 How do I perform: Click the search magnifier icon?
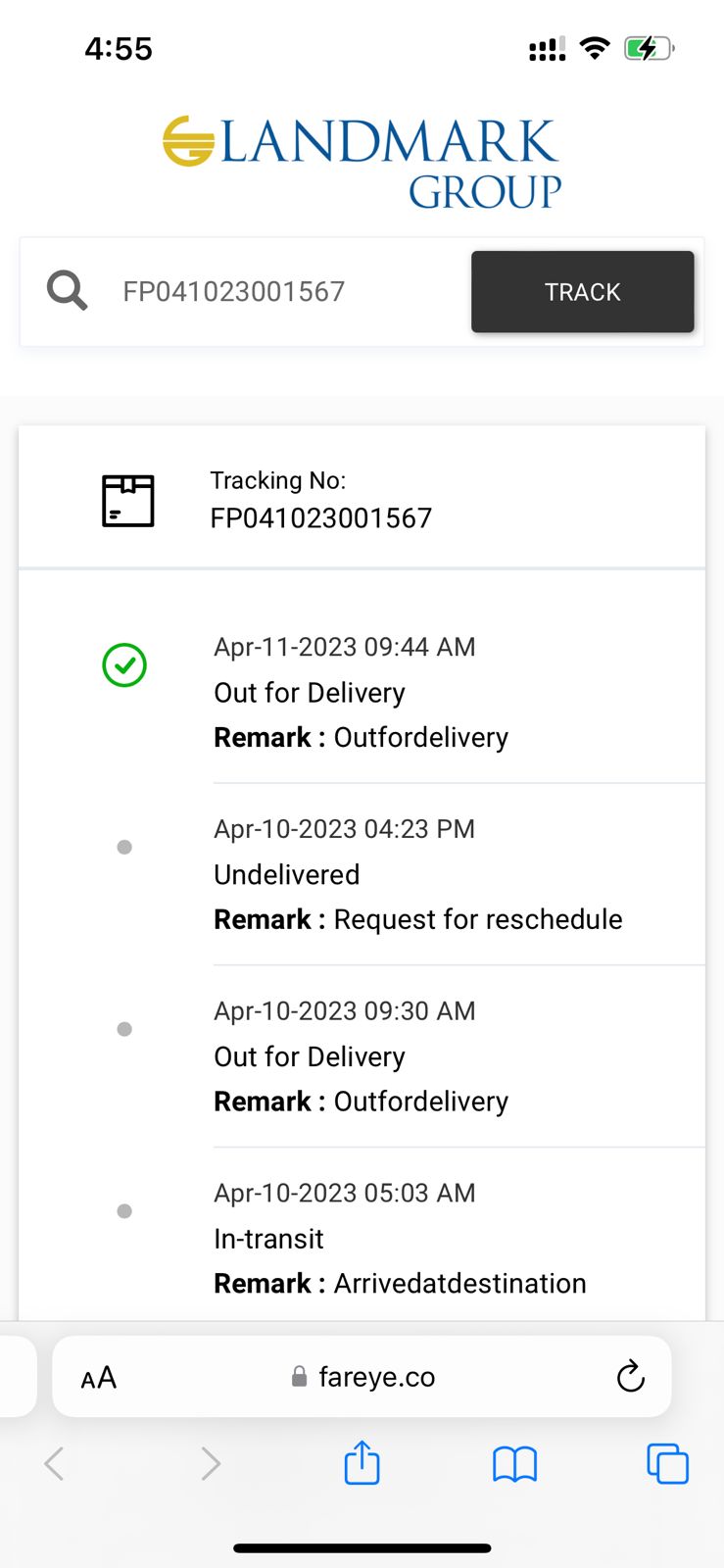pyautogui.click(x=67, y=291)
